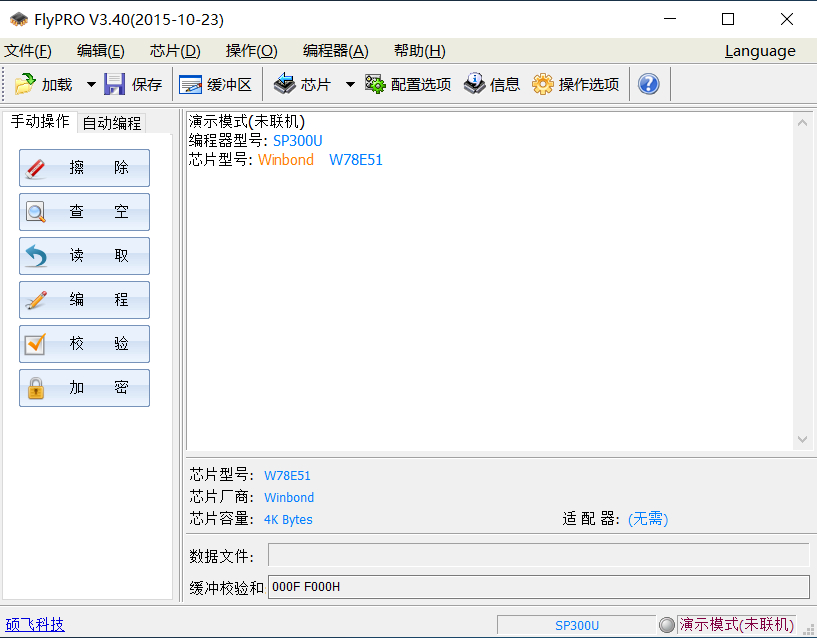Viewport: 817px width, 638px height.
Task: Switch to the 自动编程 tab
Action: click(112, 123)
